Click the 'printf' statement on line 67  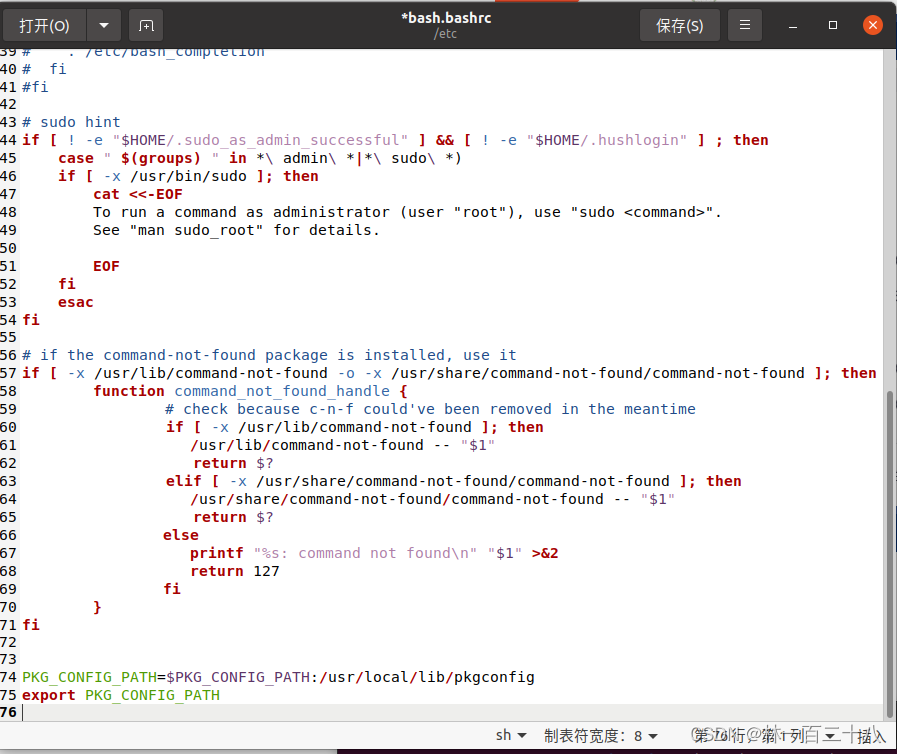coord(374,553)
